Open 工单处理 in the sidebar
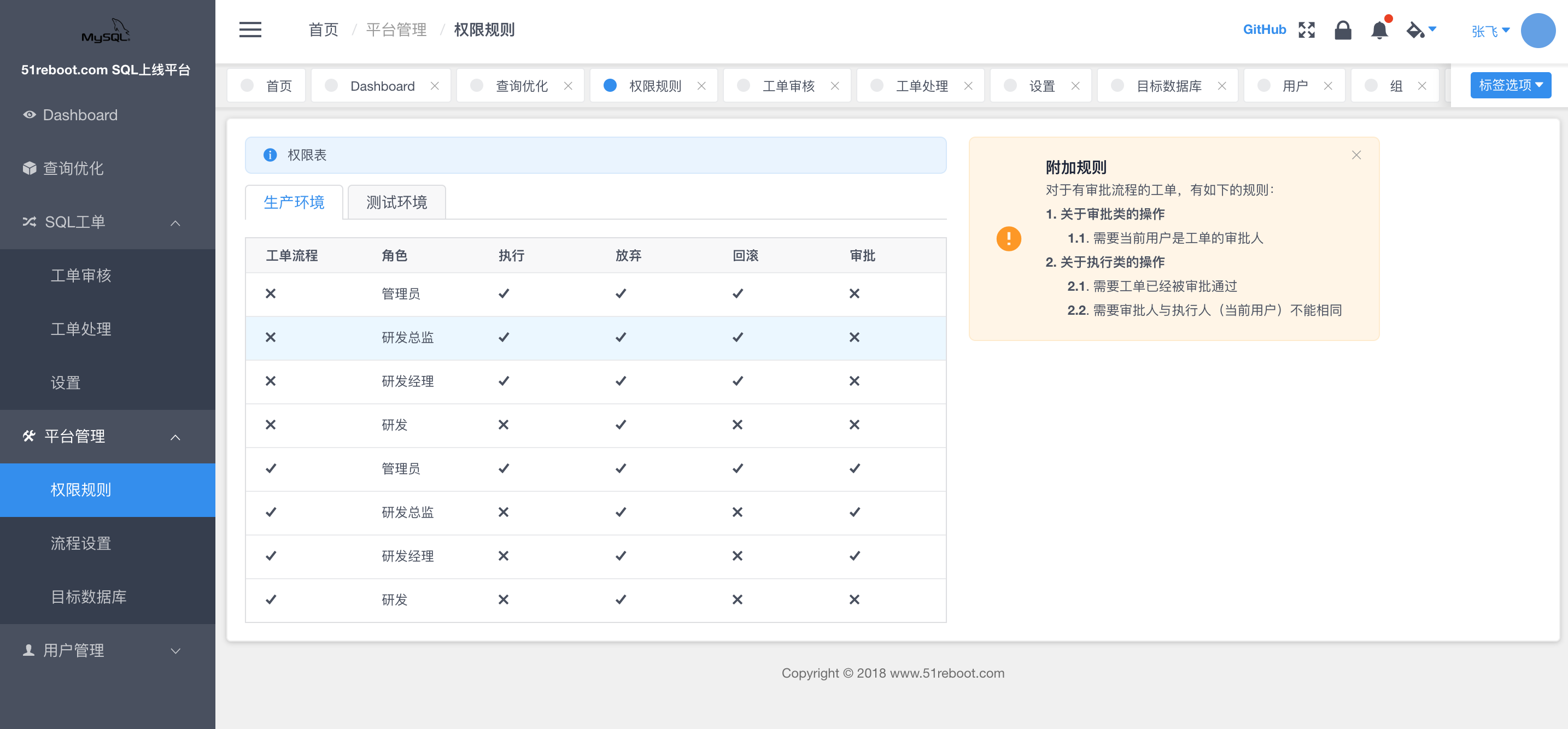Viewport: 1568px width, 729px height. pos(108,329)
